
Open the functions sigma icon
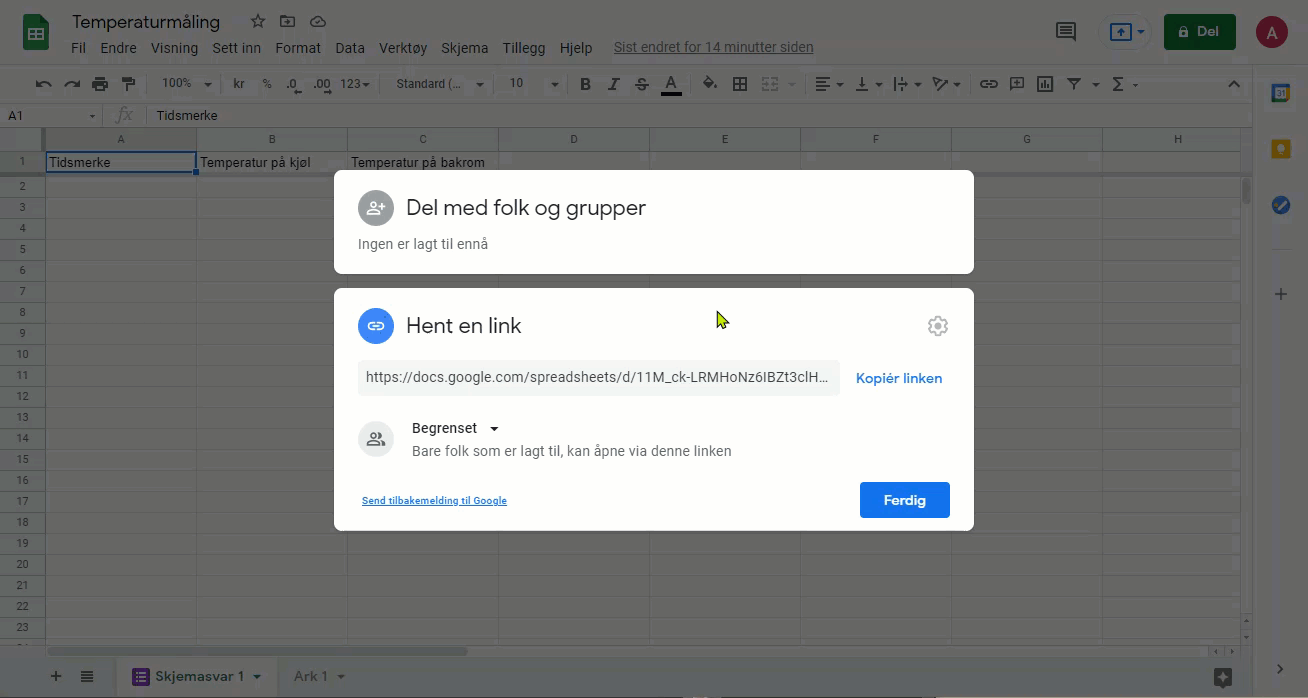[1118, 84]
